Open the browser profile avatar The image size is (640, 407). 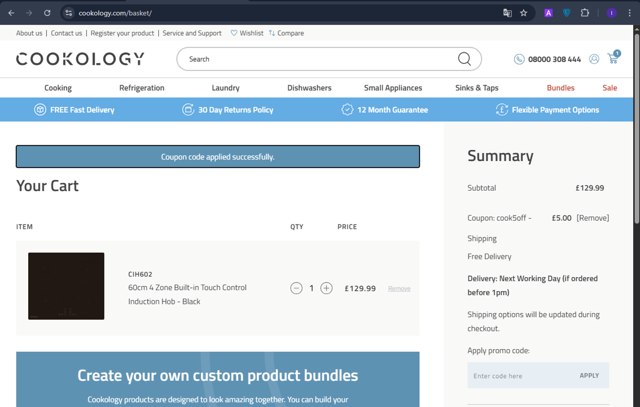click(x=611, y=13)
